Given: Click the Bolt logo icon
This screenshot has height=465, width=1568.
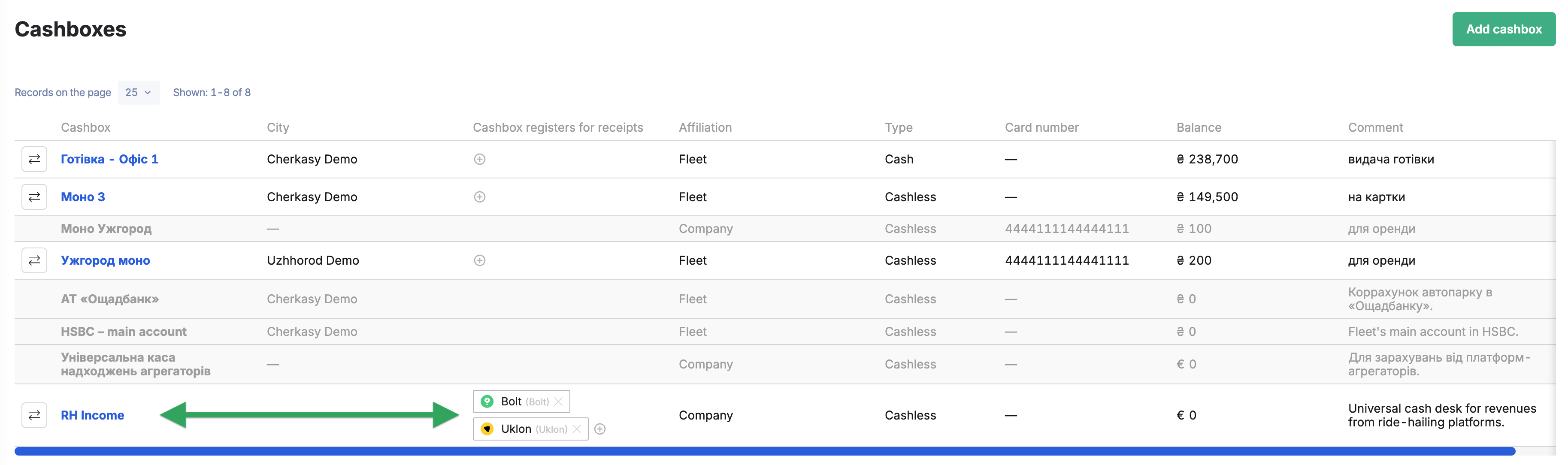Looking at the screenshot, I should pos(487,402).
